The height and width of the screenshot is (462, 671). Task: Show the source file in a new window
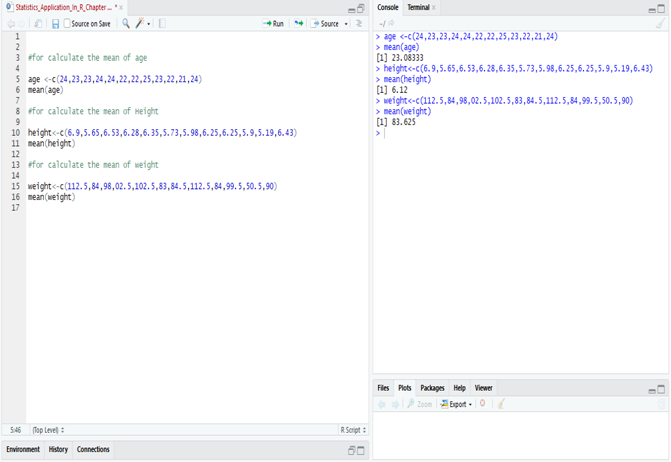click(x=38, y=24)
